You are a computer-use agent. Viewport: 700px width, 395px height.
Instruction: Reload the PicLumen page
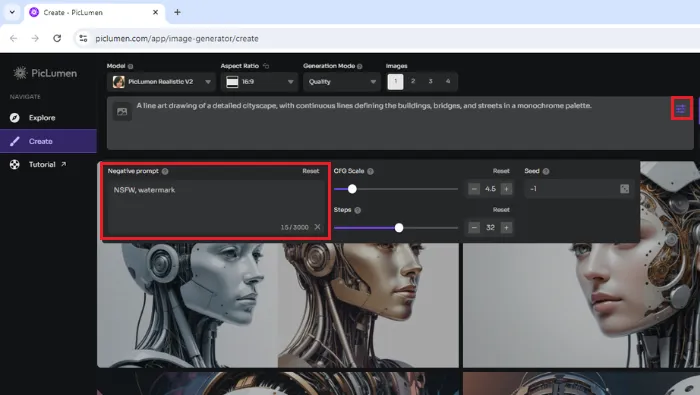point(57,38)
